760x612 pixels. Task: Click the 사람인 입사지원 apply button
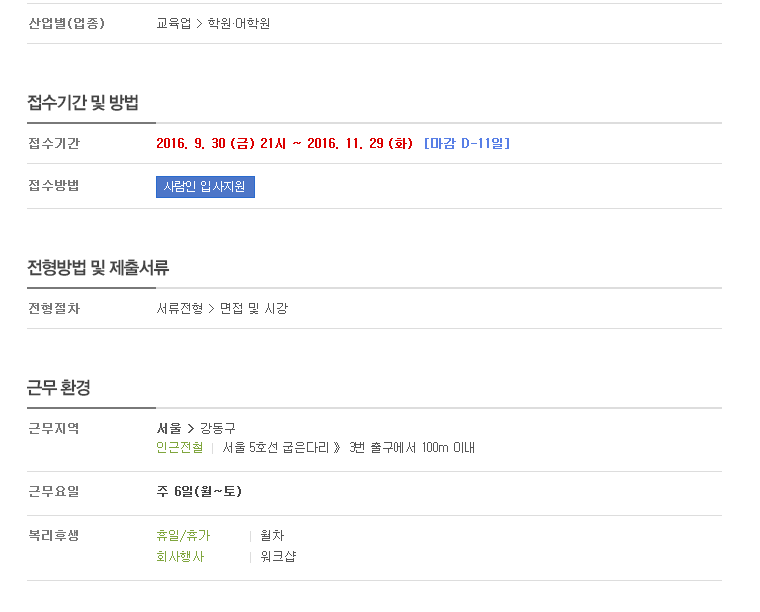205,187
